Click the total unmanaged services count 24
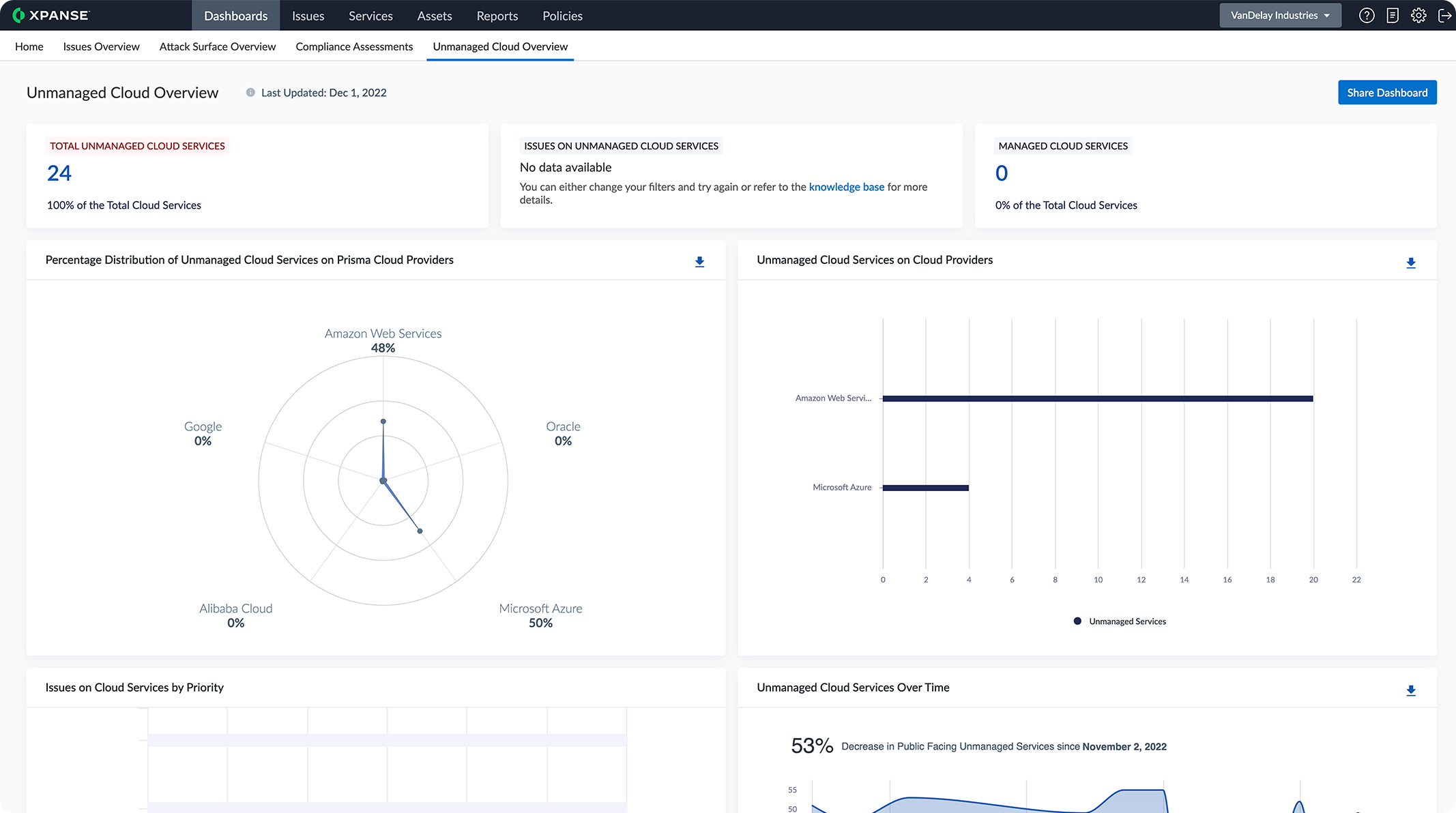 [59, 173]
